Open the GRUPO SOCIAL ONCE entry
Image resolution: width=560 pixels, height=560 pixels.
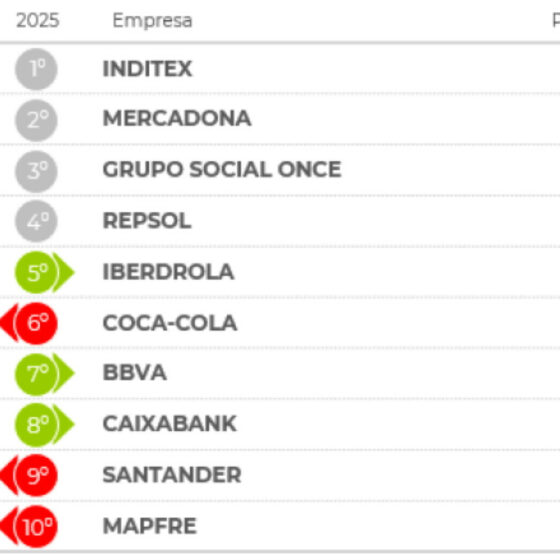tap(222, 169)
